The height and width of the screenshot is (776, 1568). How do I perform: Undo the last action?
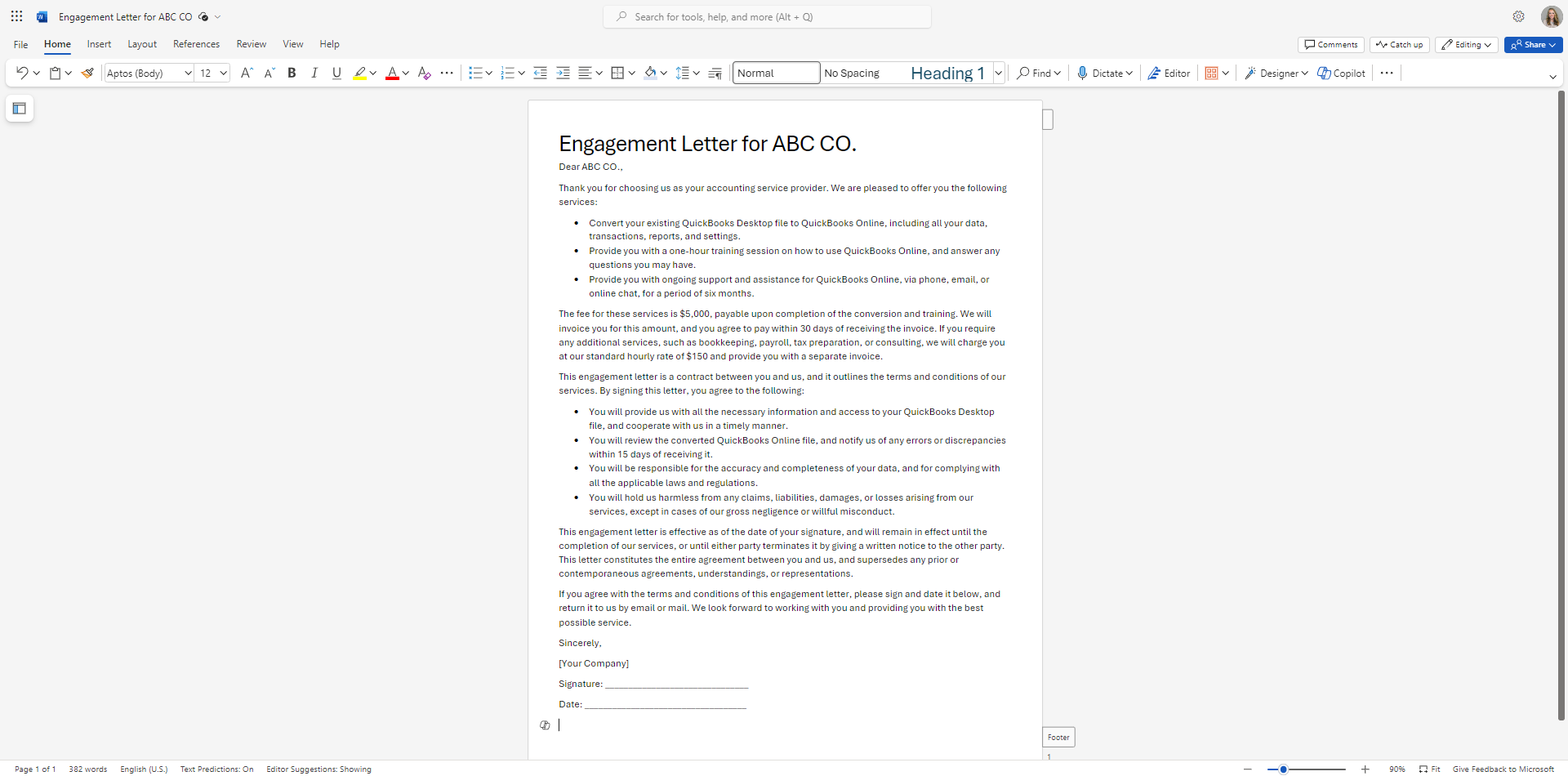[22, 73]
